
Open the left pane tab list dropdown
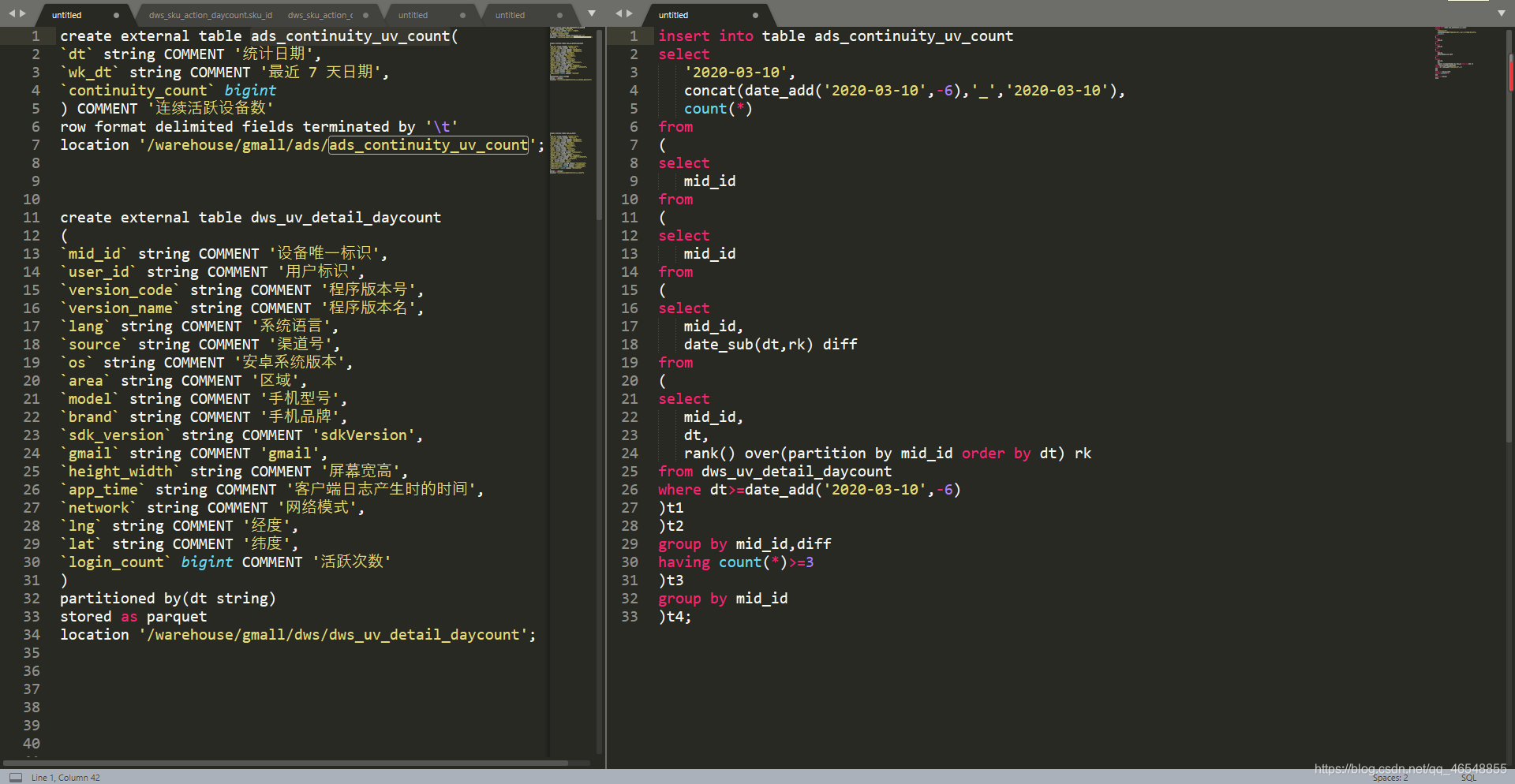[592, 13]
